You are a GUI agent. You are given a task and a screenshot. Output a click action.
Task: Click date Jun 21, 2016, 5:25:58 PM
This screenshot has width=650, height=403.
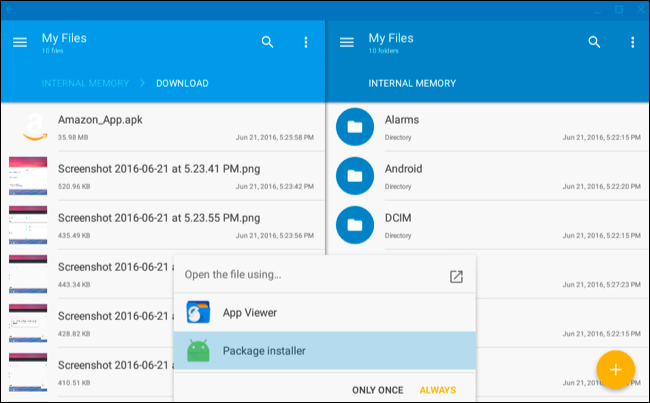(x=275, y=137)
